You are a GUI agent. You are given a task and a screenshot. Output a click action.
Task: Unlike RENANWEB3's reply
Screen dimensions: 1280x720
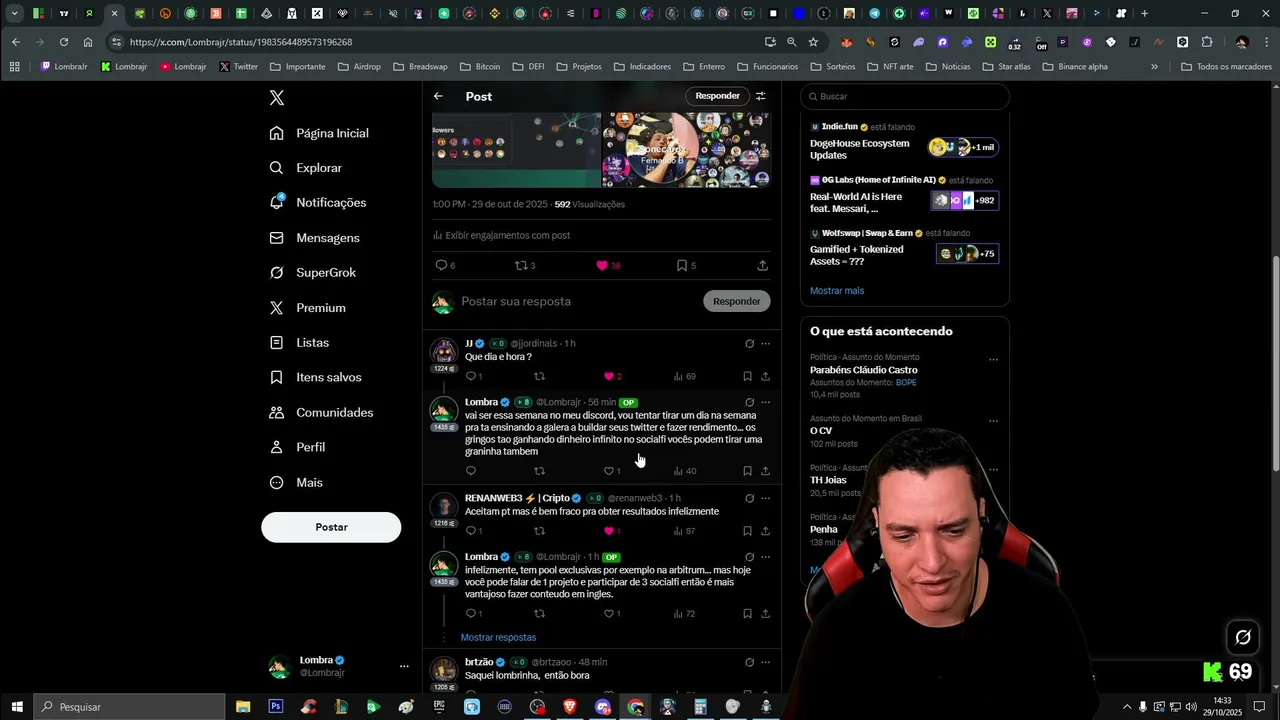click(608, 531)
